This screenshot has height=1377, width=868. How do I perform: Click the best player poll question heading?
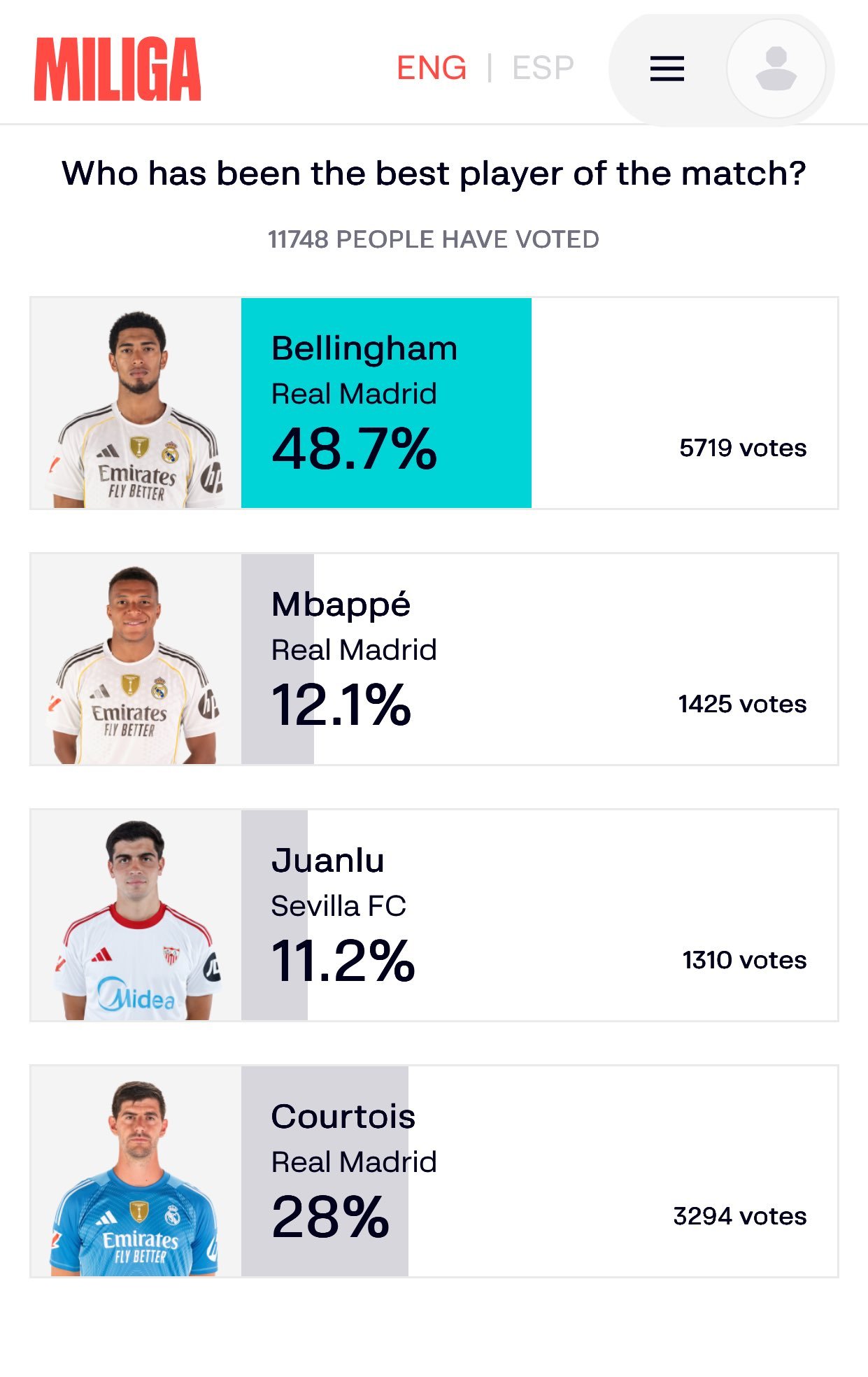(x=434, y=174)
